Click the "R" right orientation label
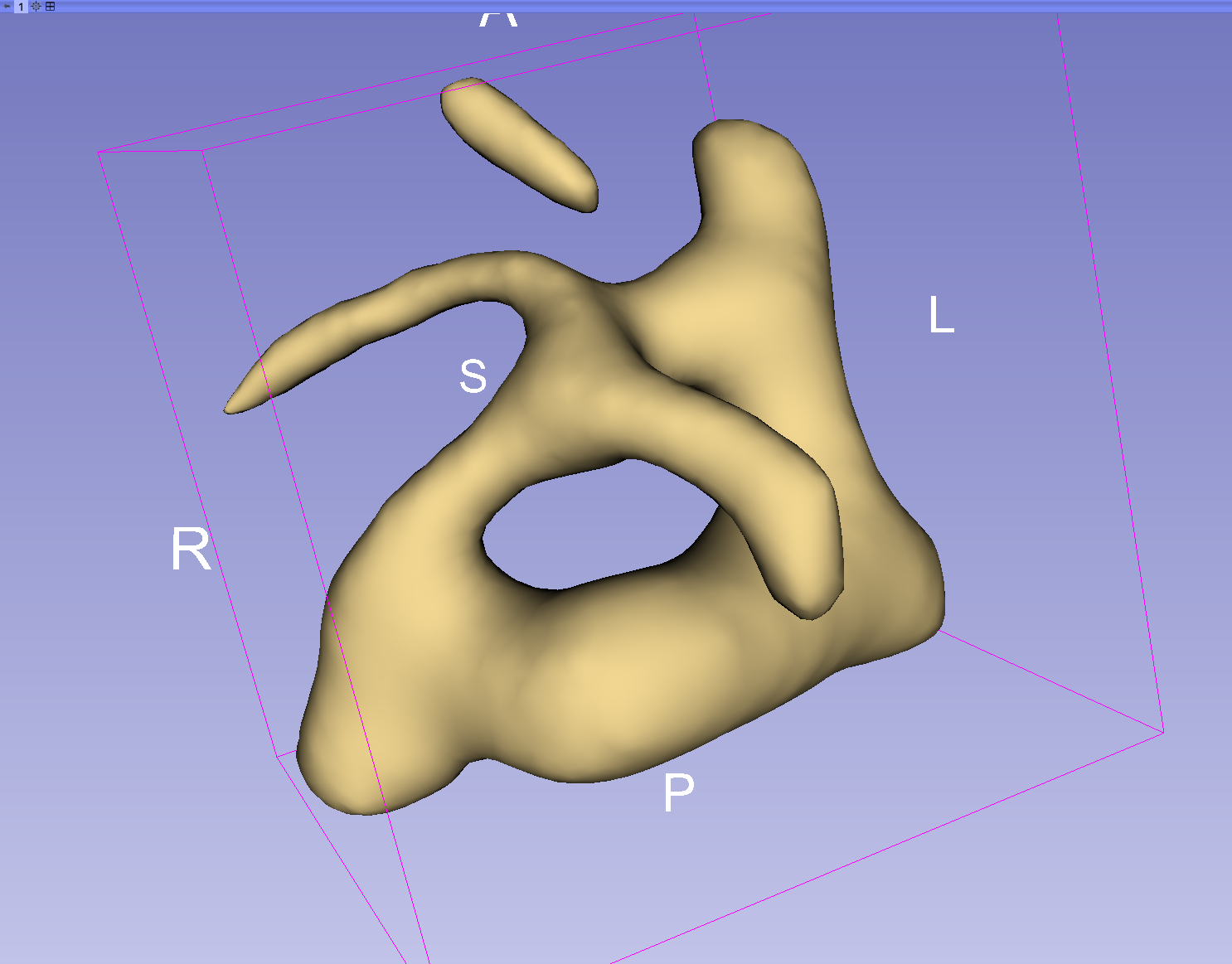 pos(191,550)
